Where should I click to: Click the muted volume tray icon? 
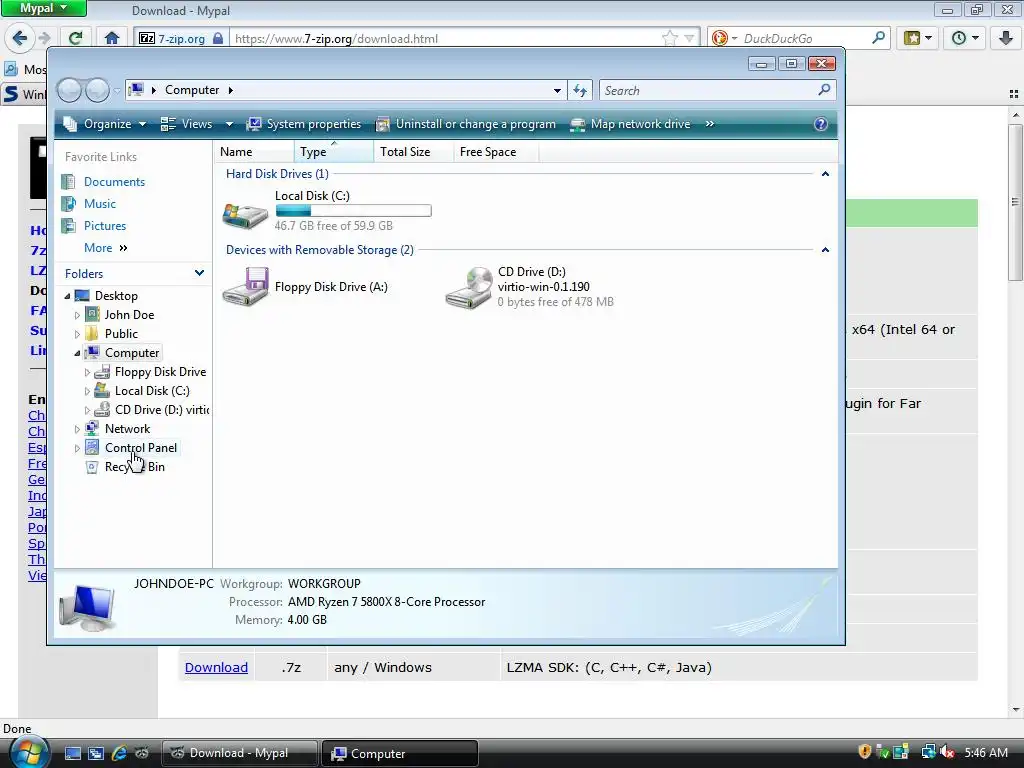(x=947, y=752)
